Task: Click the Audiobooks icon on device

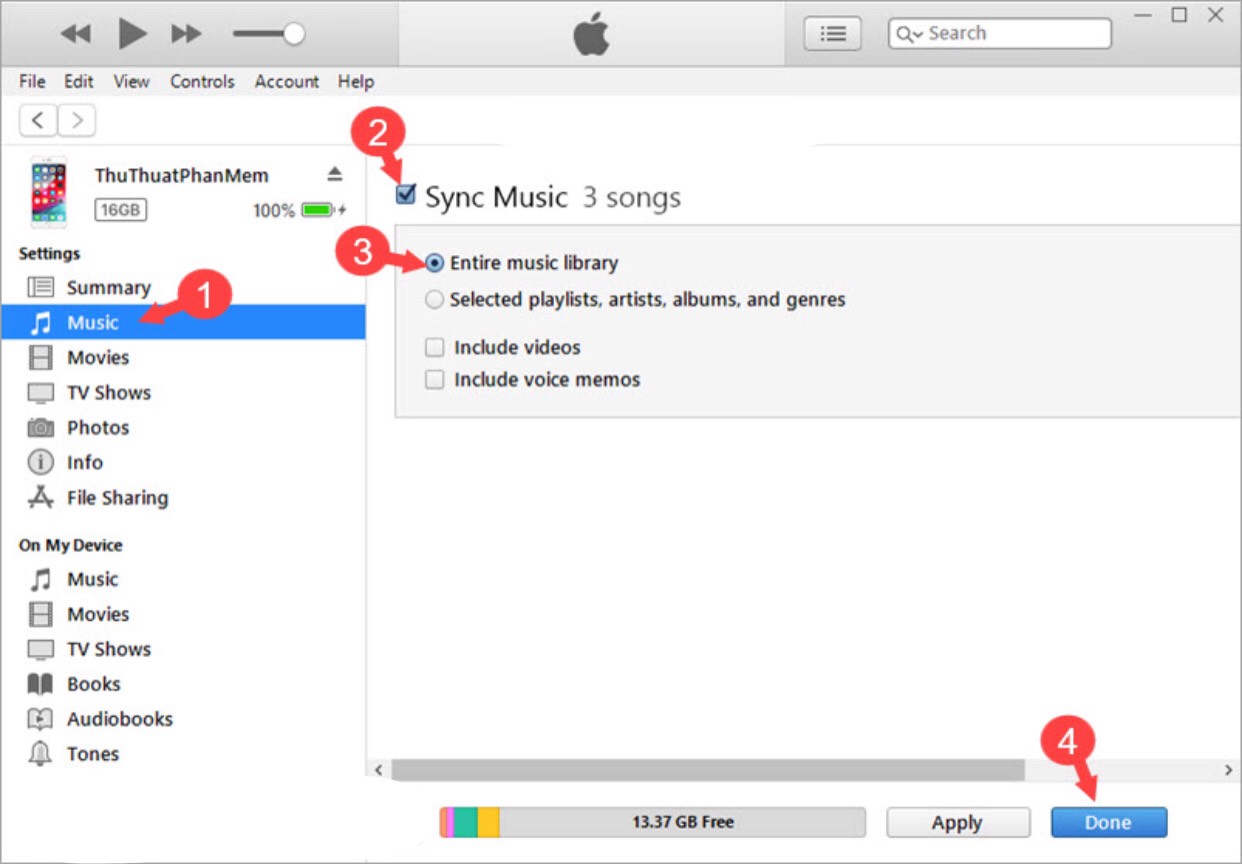Action: pyautogui.click(x=40, y=720)
